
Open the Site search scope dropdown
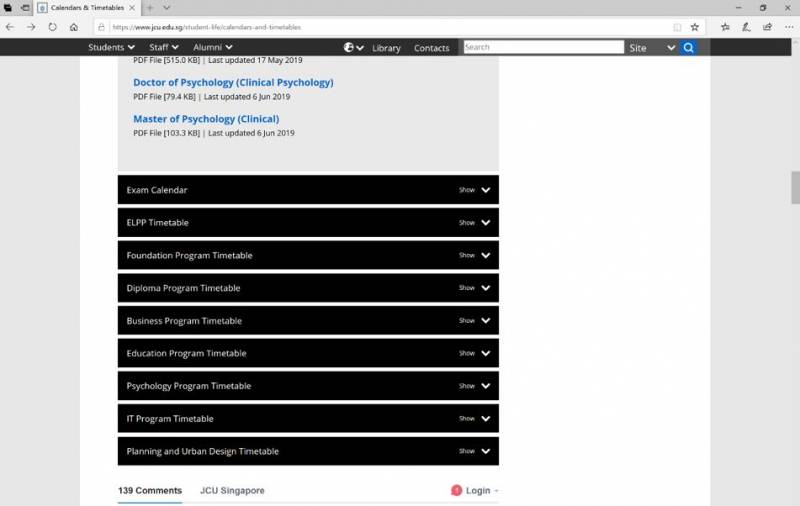[x=651, y=47]
